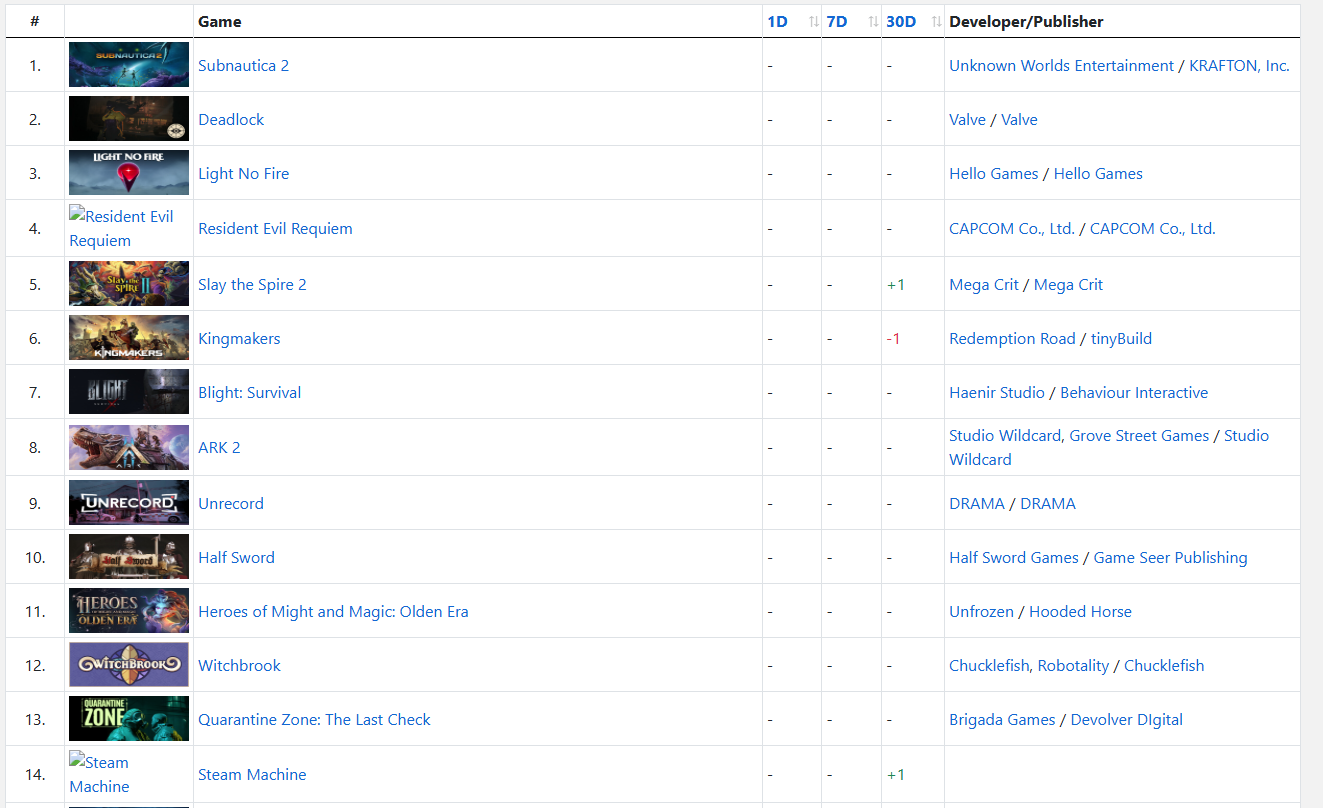Click the Quarantine Zone cover thumbnail
The height and width of the screenshot is (808, 1323).
click(x=129, y=719)
